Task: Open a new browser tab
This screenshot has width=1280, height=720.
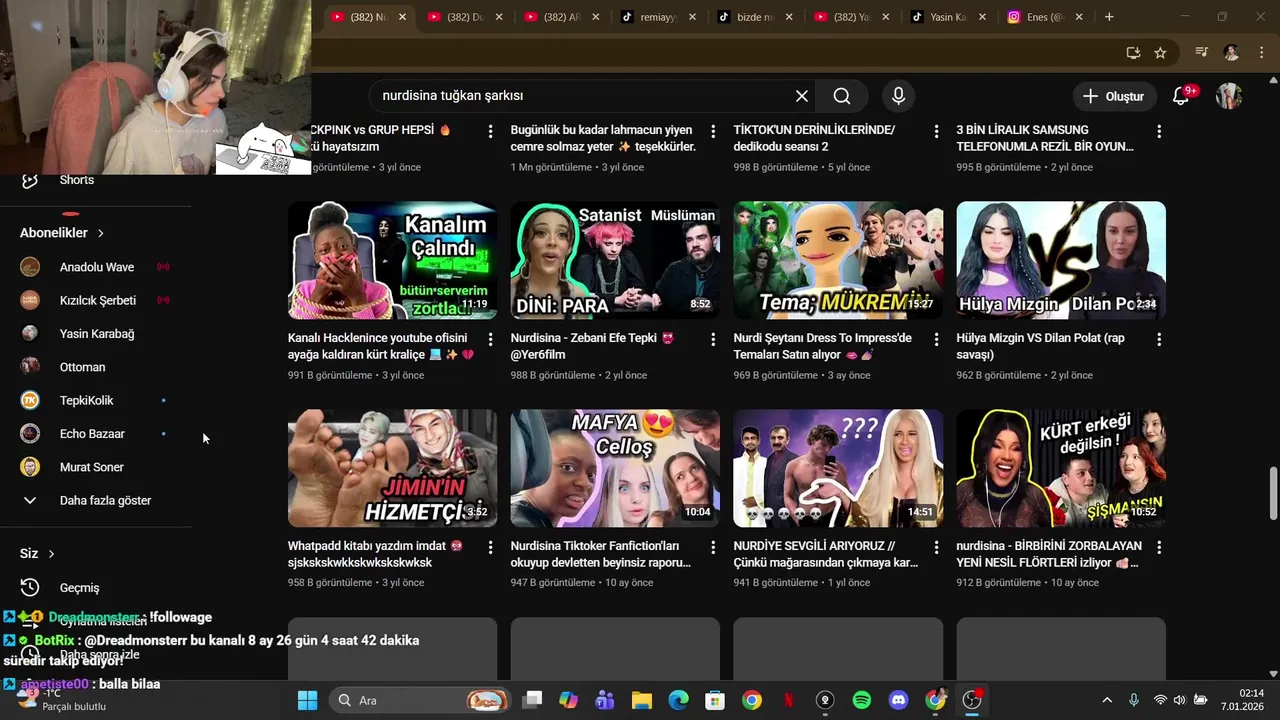Action: pyautogui.click(x=1109, y=17)
